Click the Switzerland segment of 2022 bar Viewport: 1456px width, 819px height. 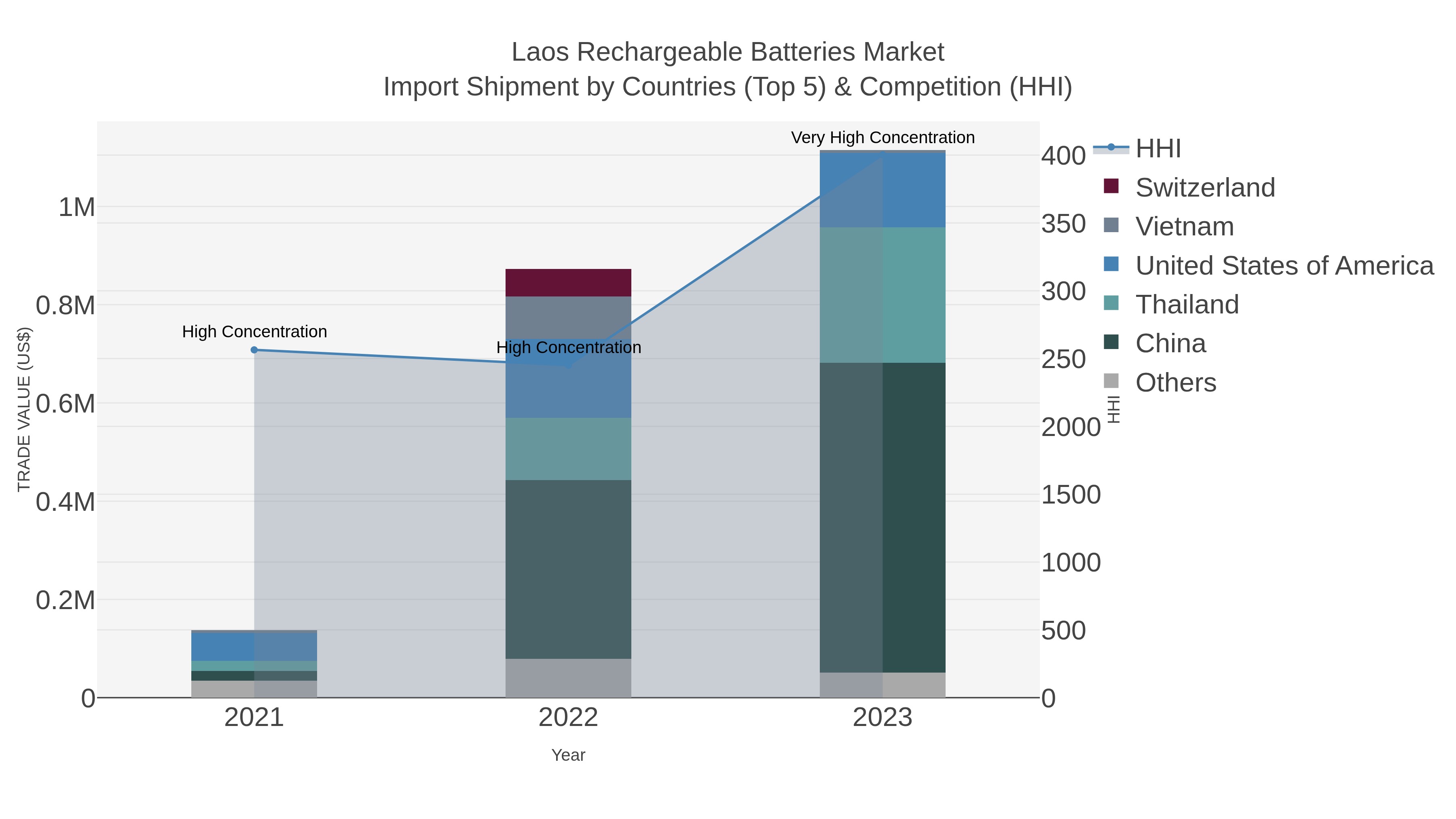(568, 283)
